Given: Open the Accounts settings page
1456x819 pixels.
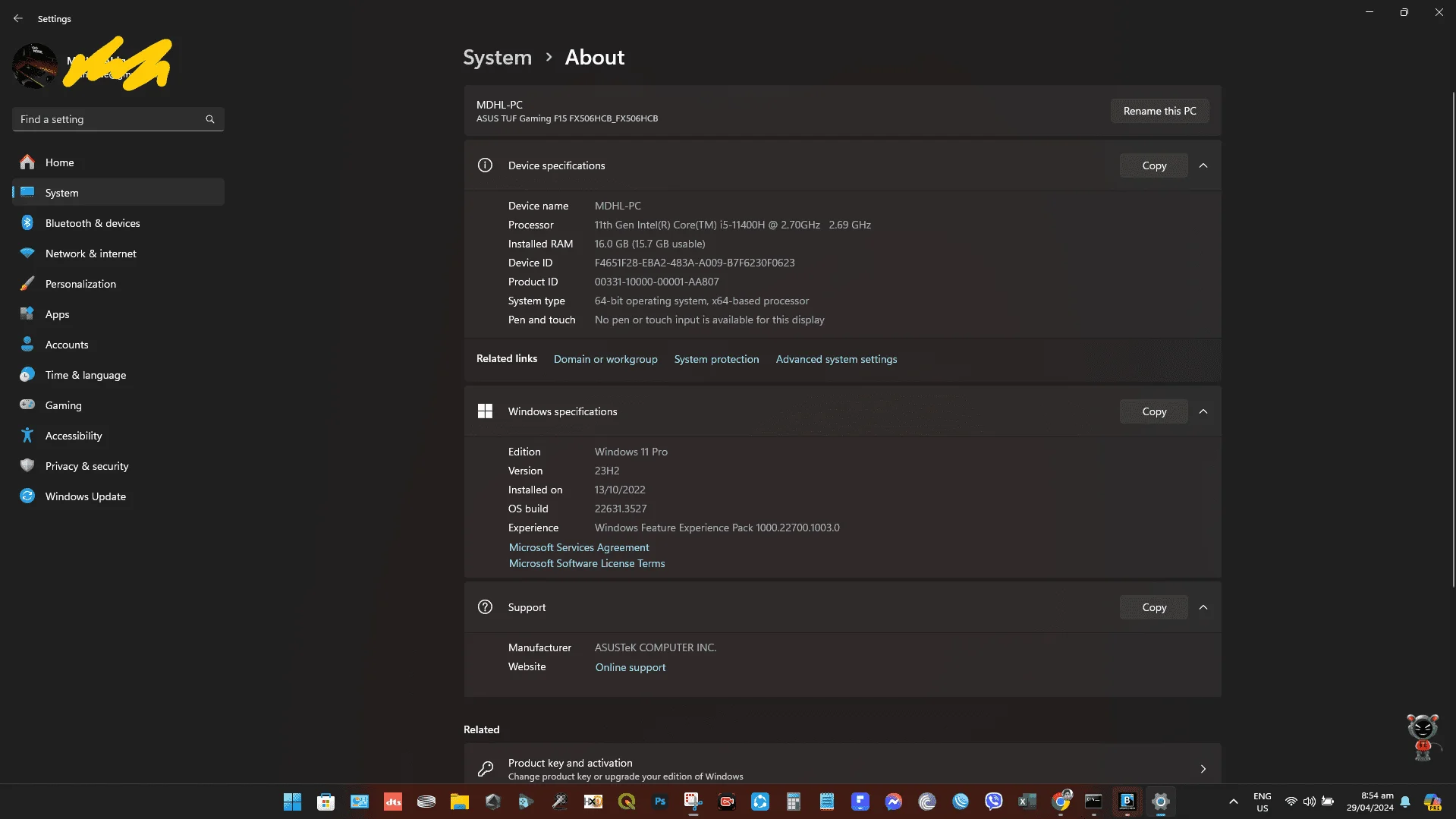Looking at the screenshot, I should coord(118,345).
